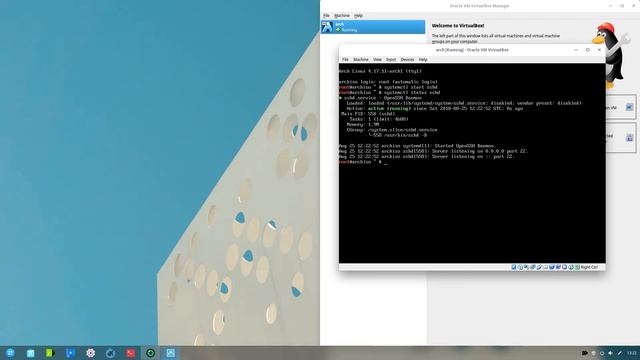Screen dimensions: 640x360
Task: Click the volume icon in system tray
Action: pos(610,353)
